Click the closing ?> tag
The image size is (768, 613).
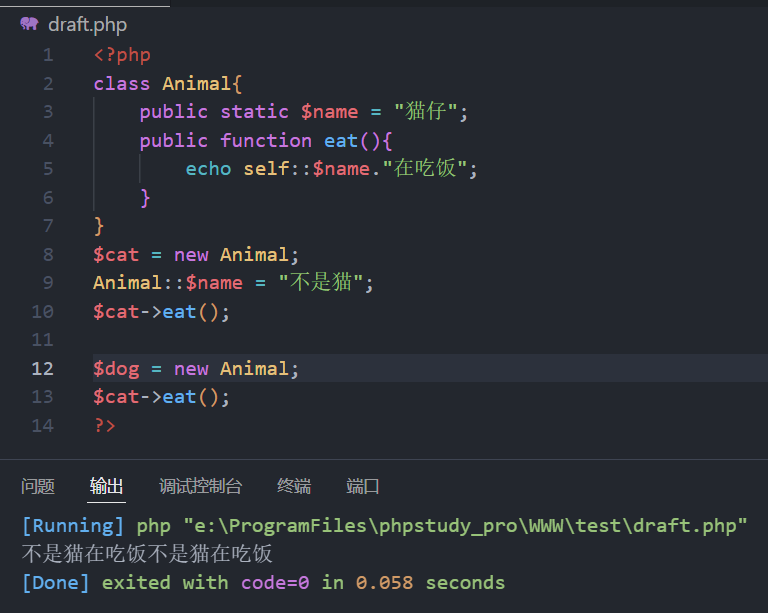point(105,425)
